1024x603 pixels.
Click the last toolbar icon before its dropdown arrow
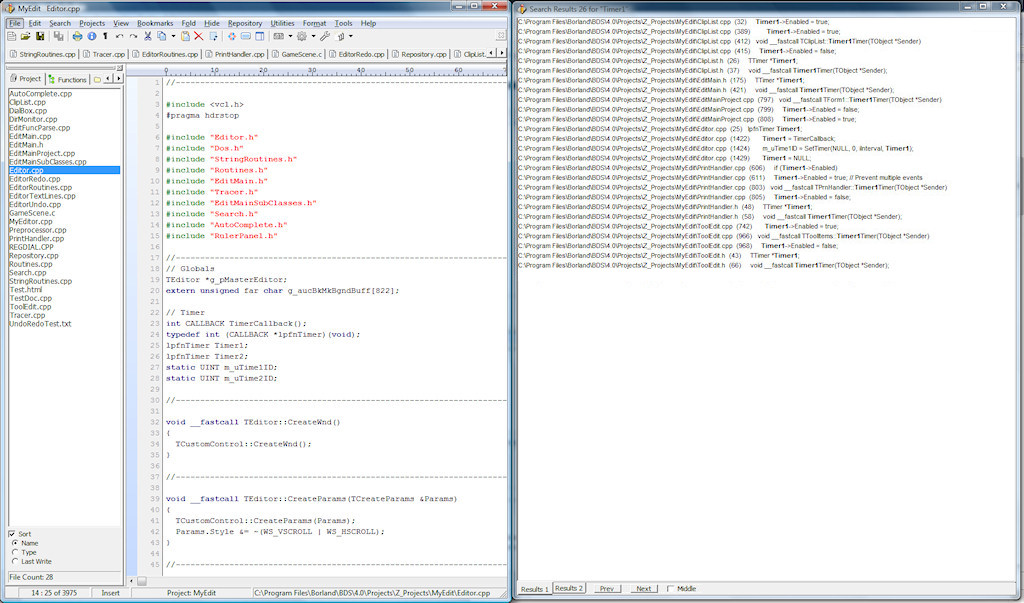[x=340, y=37]
